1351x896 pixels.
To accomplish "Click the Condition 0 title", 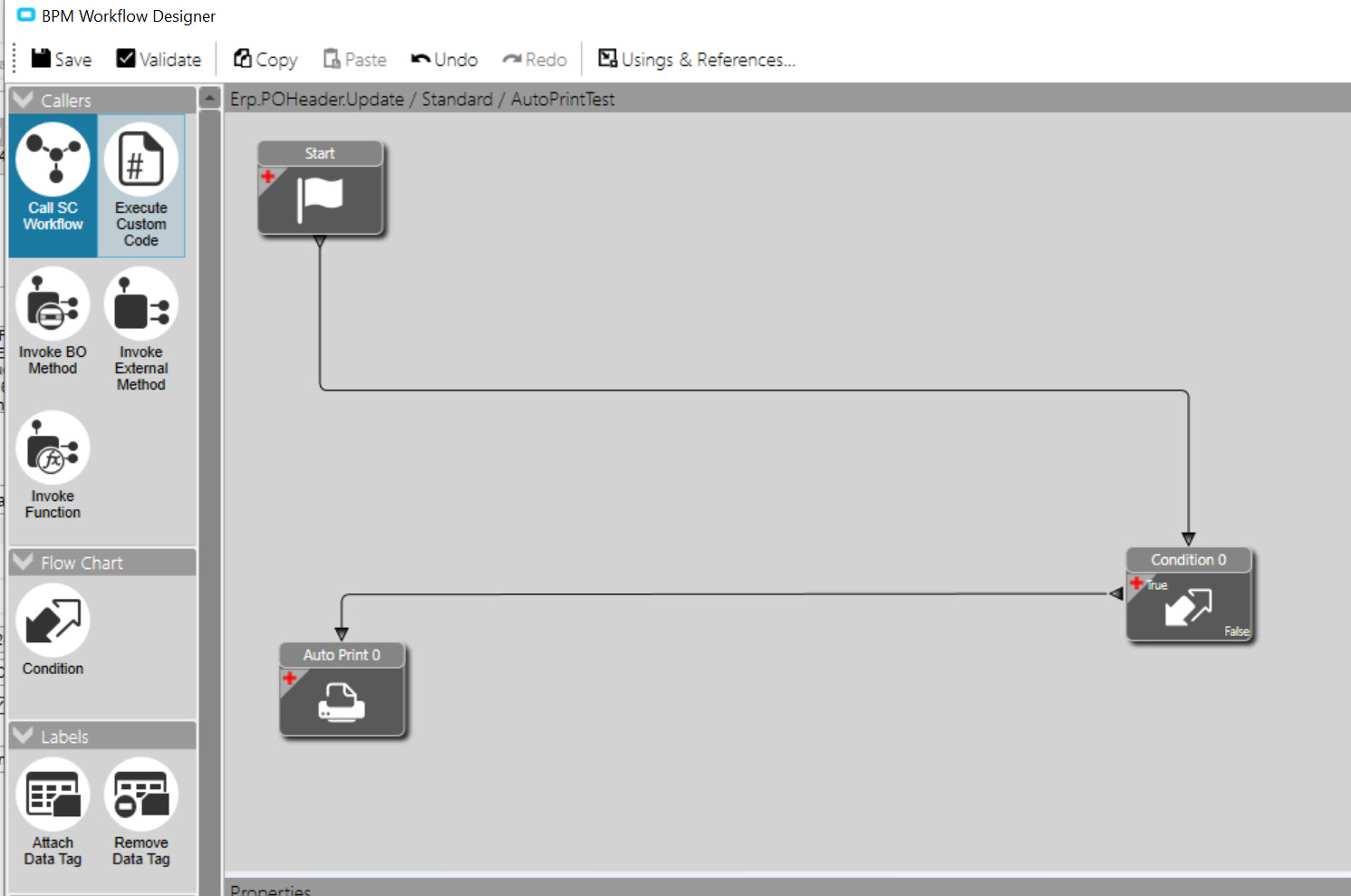I will [x=1188, y=560].
